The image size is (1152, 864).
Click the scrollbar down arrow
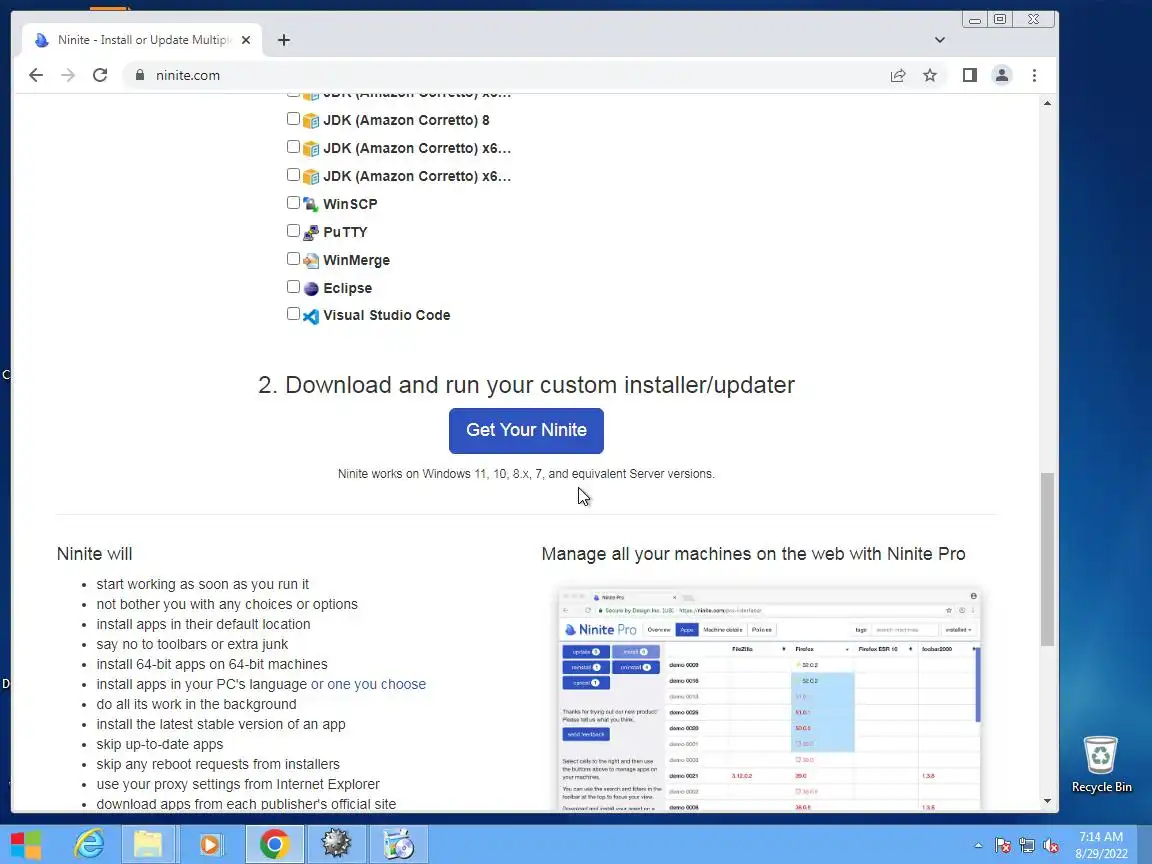[1047, 801]
